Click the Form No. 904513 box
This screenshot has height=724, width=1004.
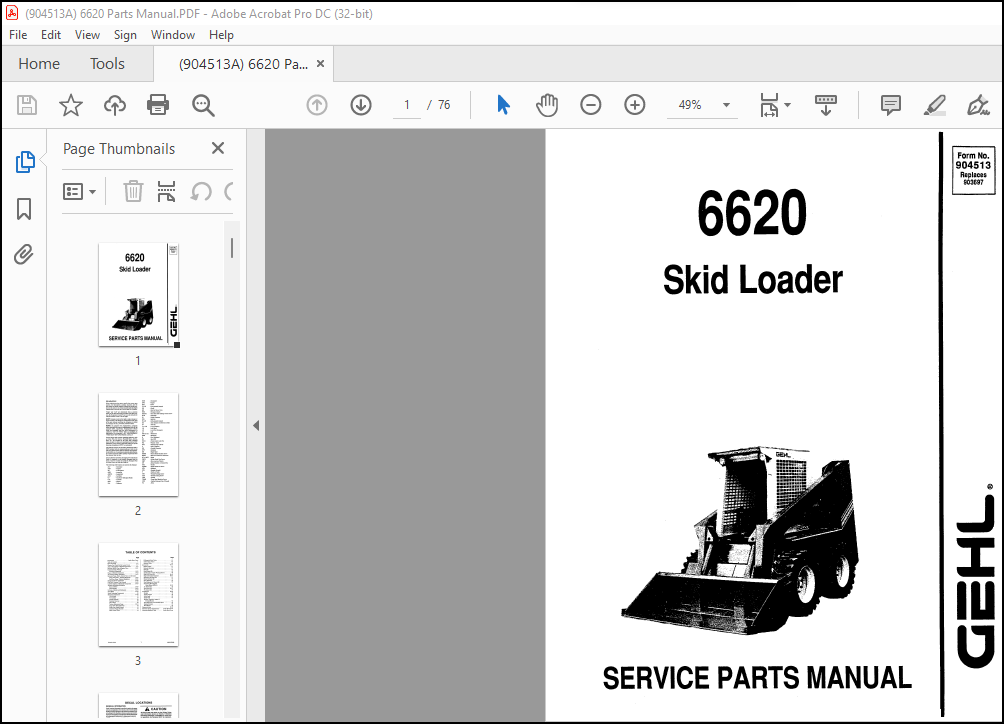pos(973,170)
